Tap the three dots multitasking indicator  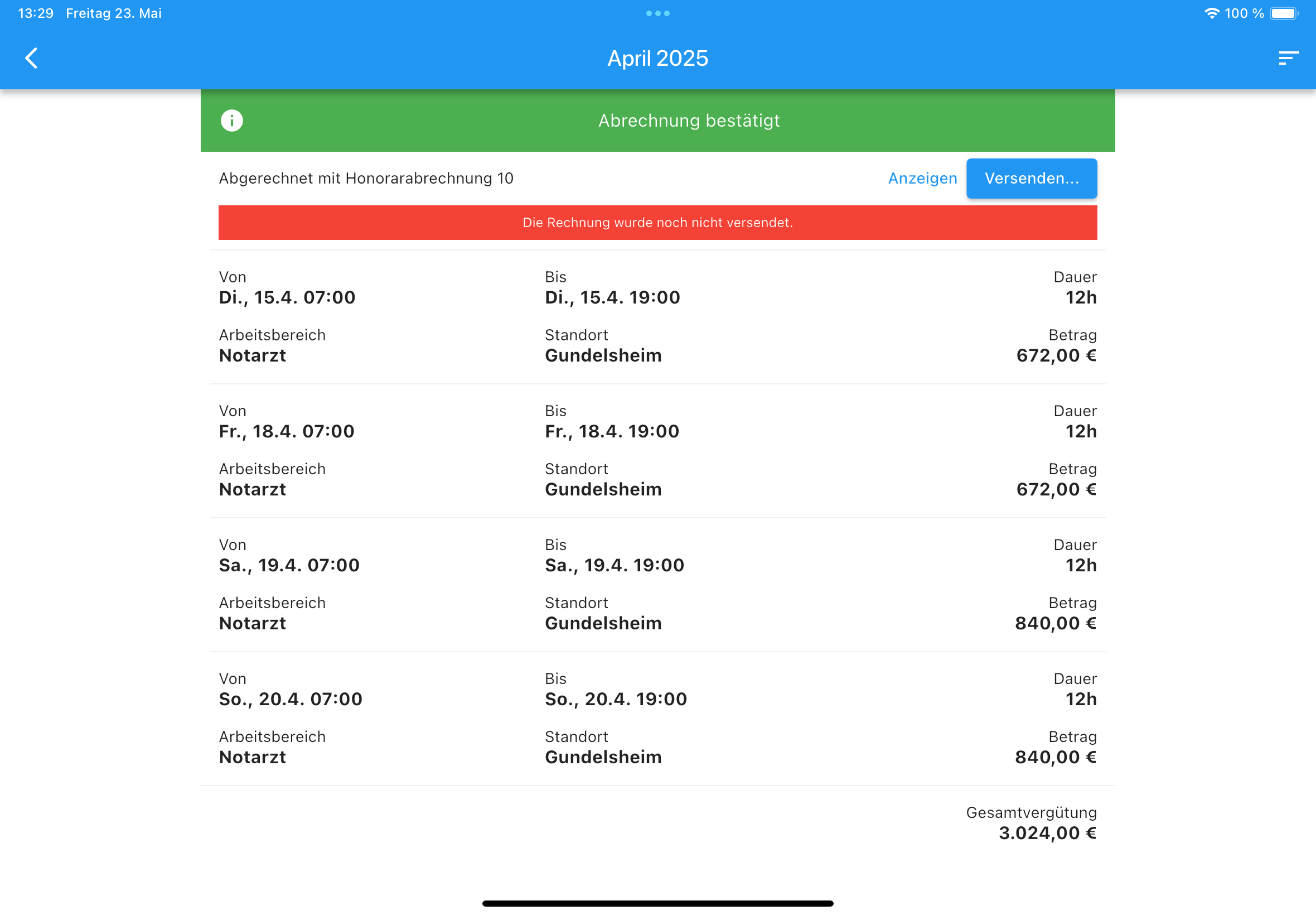pos(657,13)
